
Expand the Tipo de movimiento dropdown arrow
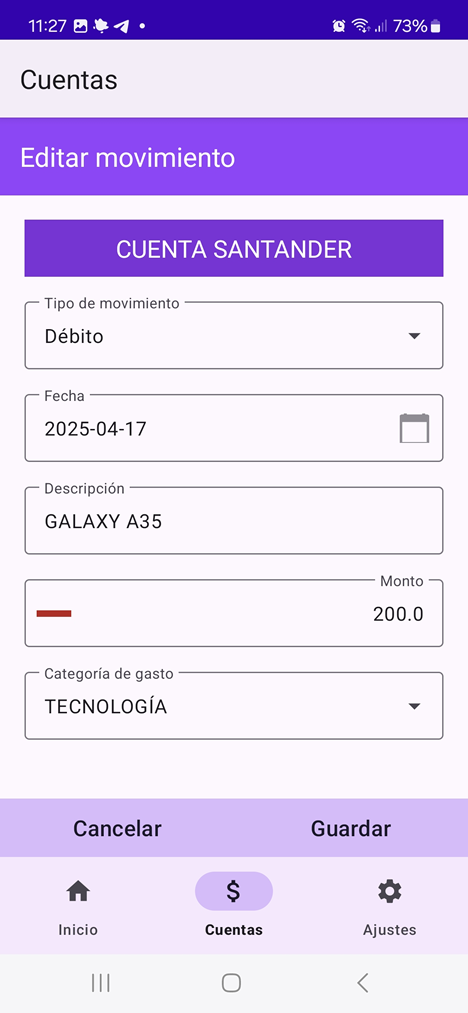pos(414,336)
